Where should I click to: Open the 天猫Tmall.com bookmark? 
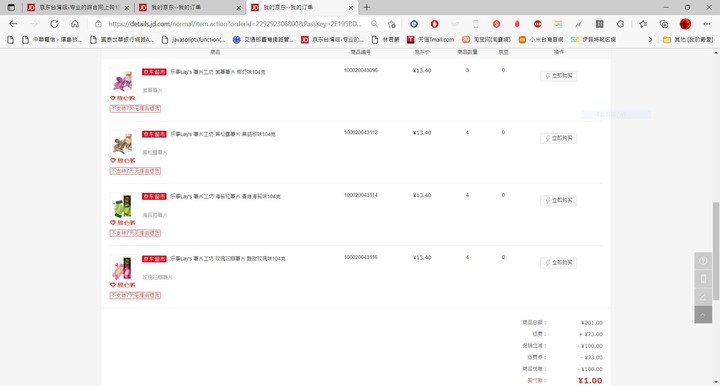coord(430,40)
